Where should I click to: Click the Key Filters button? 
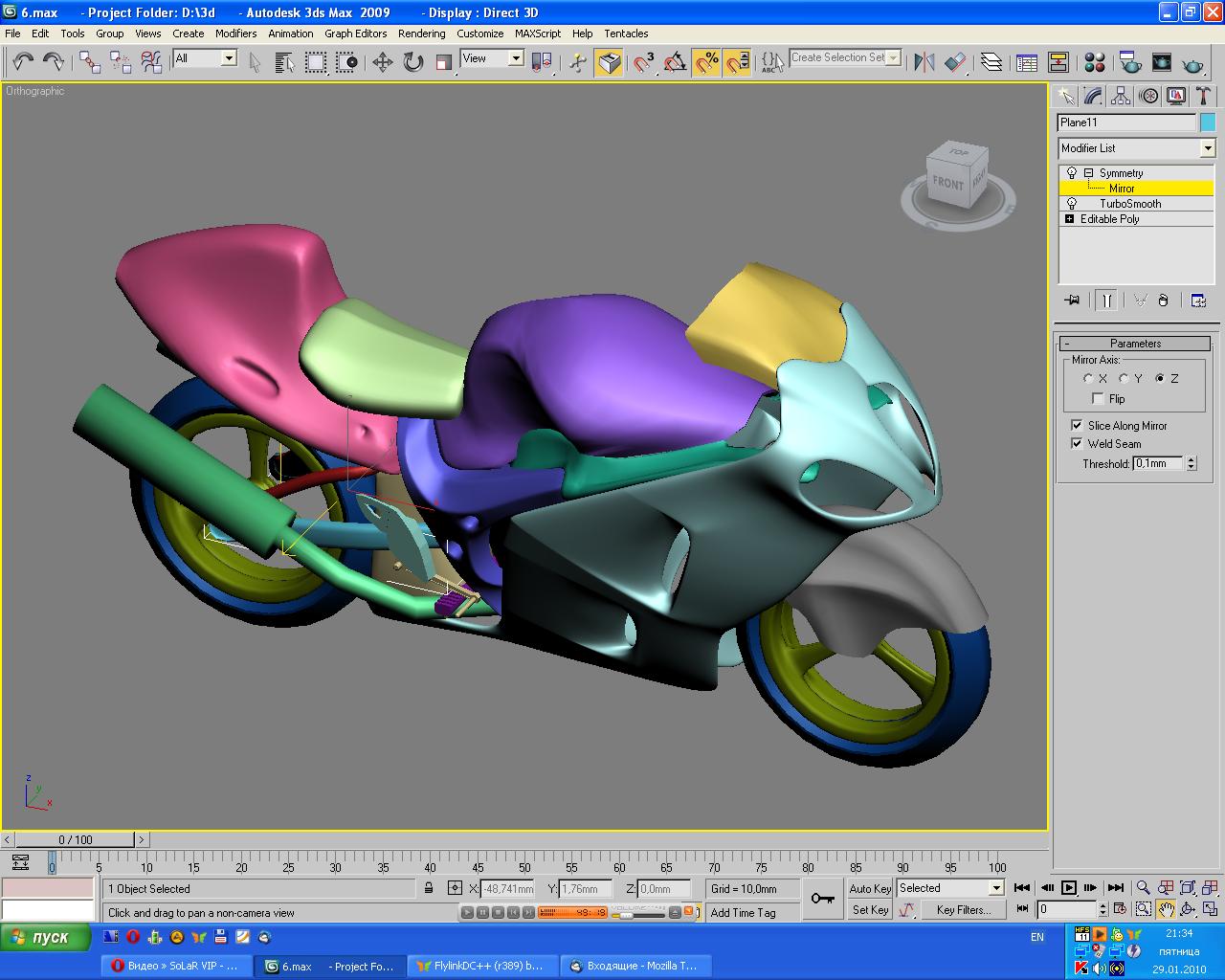(963, 910)
